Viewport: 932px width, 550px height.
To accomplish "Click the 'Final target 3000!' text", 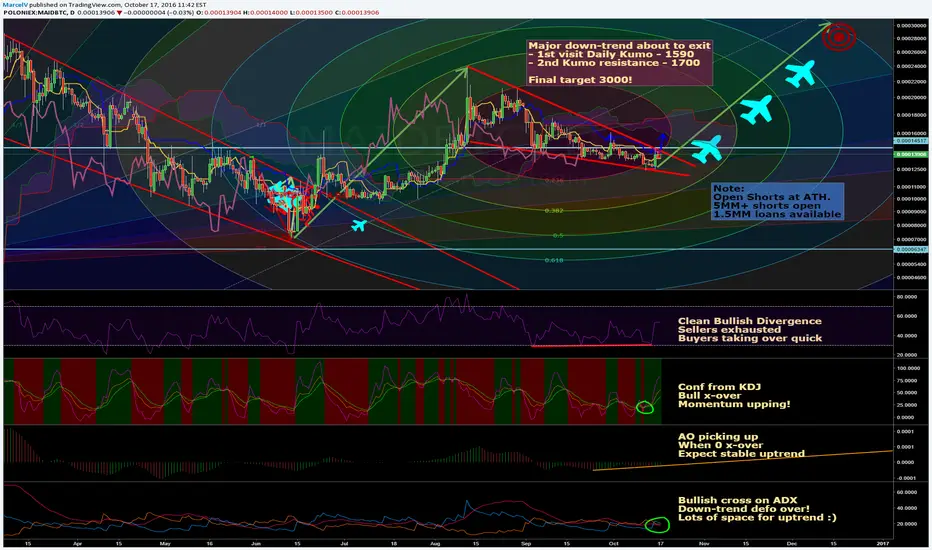I will [x=580, y=80].
